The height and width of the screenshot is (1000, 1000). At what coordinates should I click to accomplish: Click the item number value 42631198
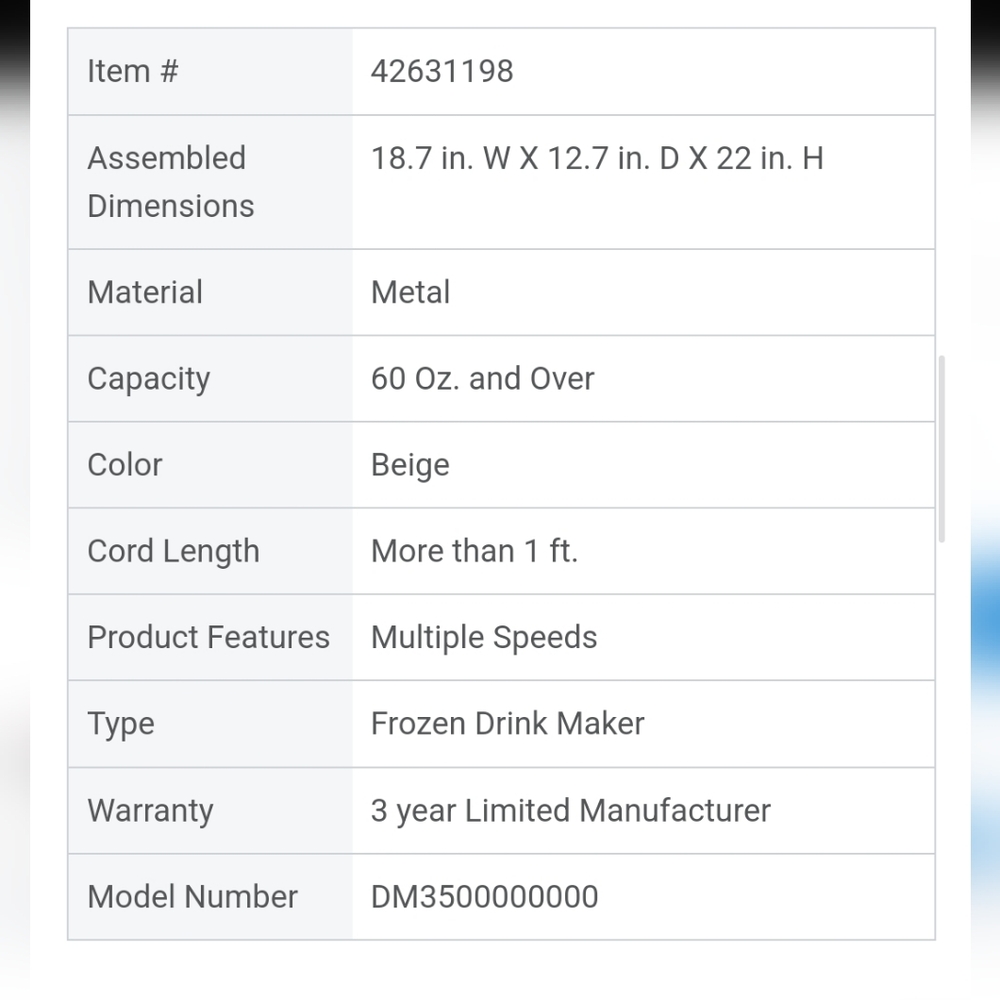pos(442,72)
